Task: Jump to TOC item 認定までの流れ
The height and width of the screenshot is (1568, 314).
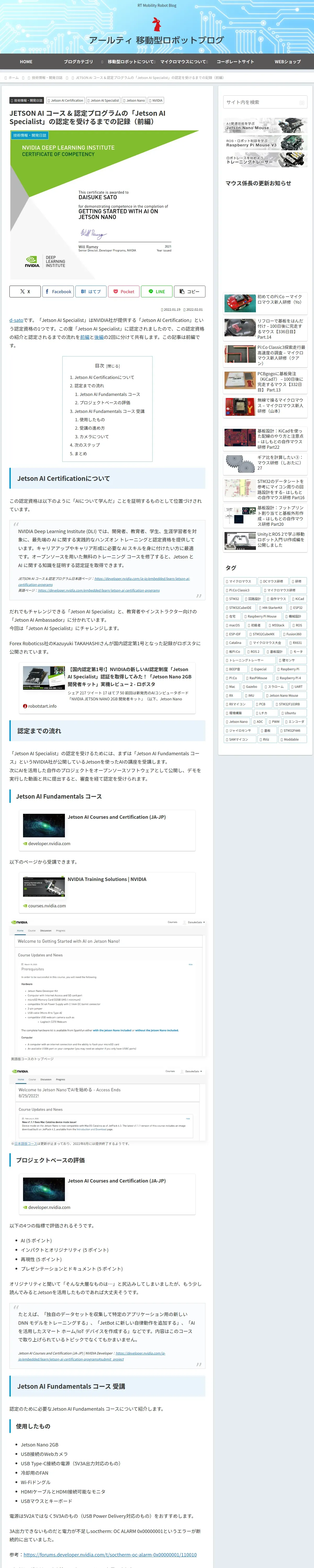Action: point(89,386)
